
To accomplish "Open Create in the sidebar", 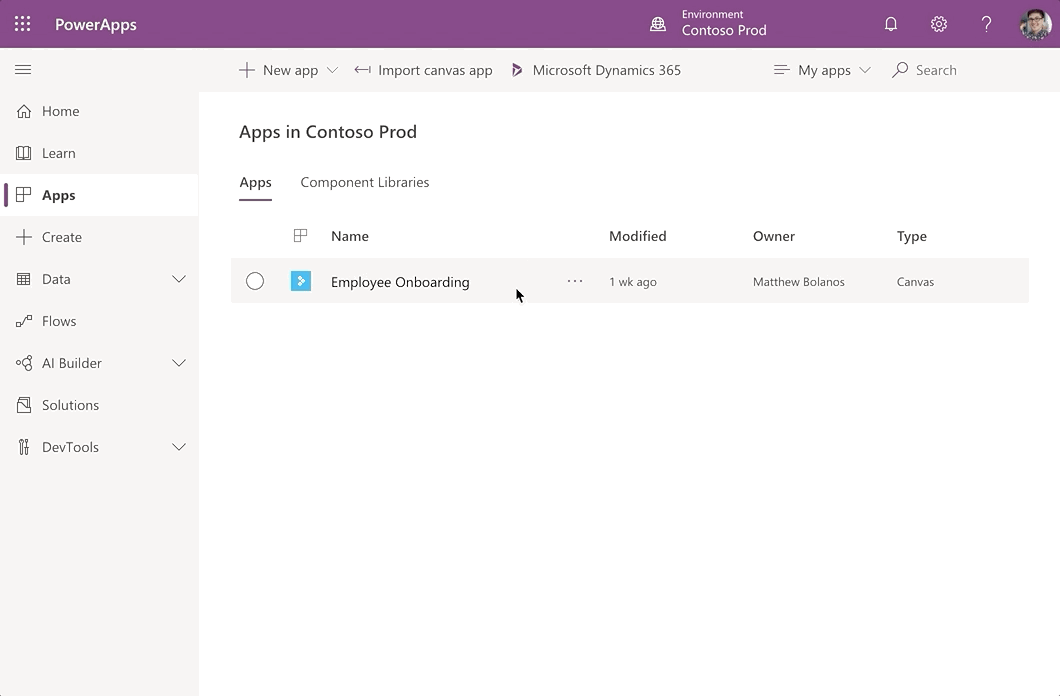I will pos(62,237).
